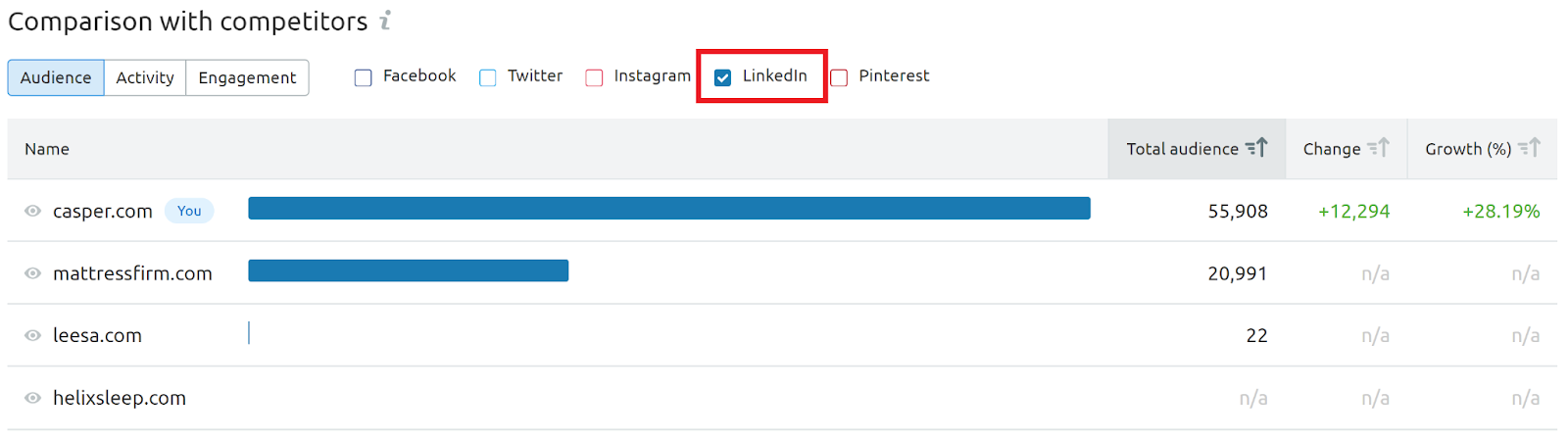Click the info icon beside Comparison with competitors
Viewport: 1568px width, 440px height.
click(385, 21)
